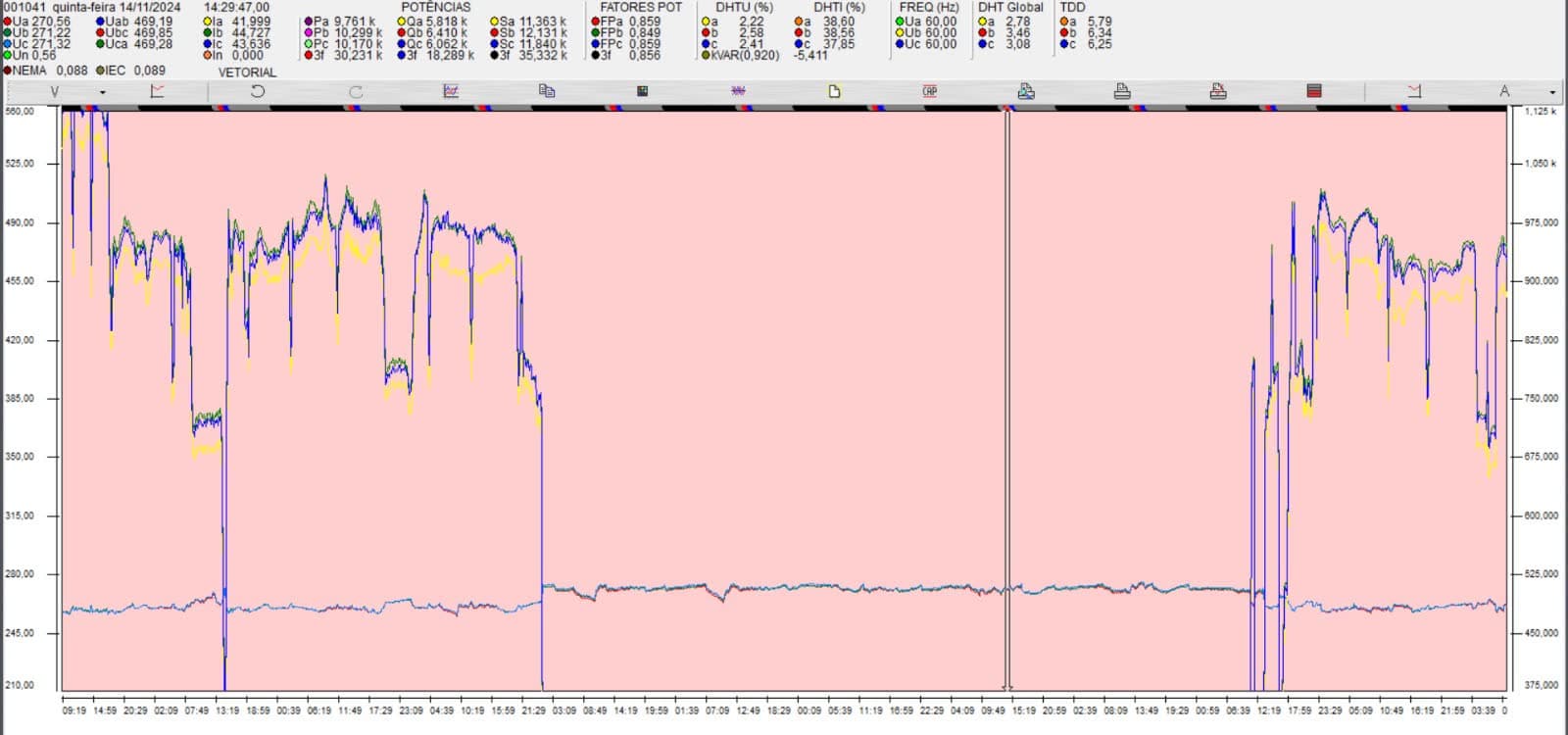The width and height of the screenshot is (1568, 735).
Task: Click the blank new-document icon
Action: 835,91
